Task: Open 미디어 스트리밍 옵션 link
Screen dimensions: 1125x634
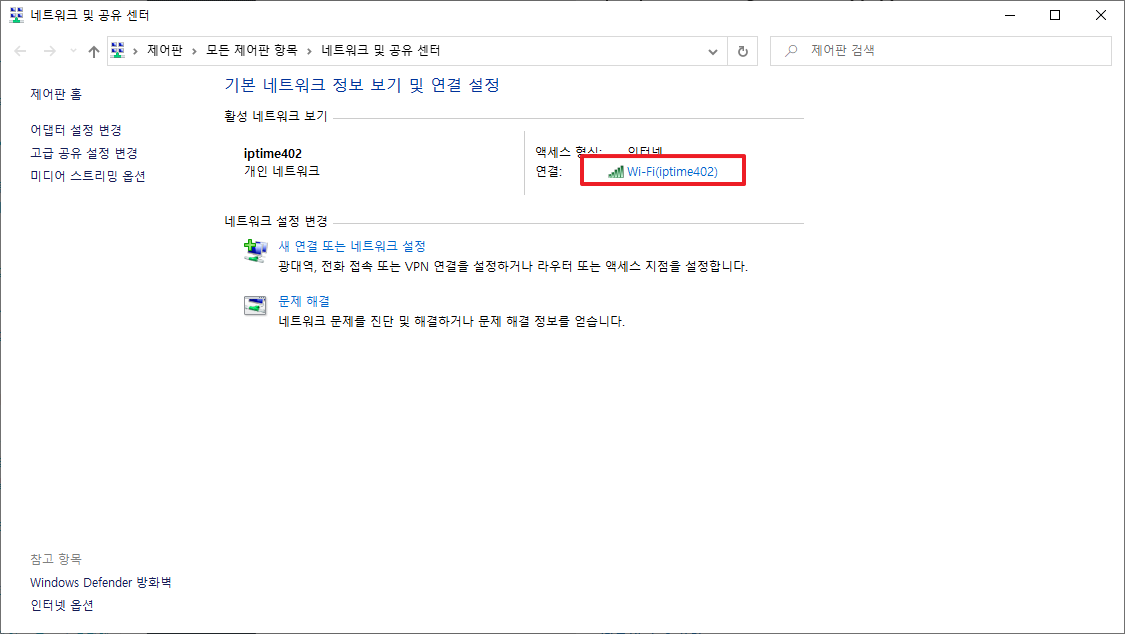Action: [88, 176]
